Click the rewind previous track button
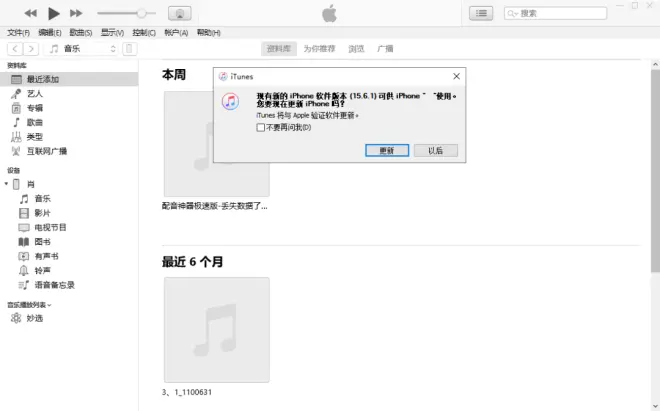The height and width of the screenshot is (411, 660). (x=30, y=13)
